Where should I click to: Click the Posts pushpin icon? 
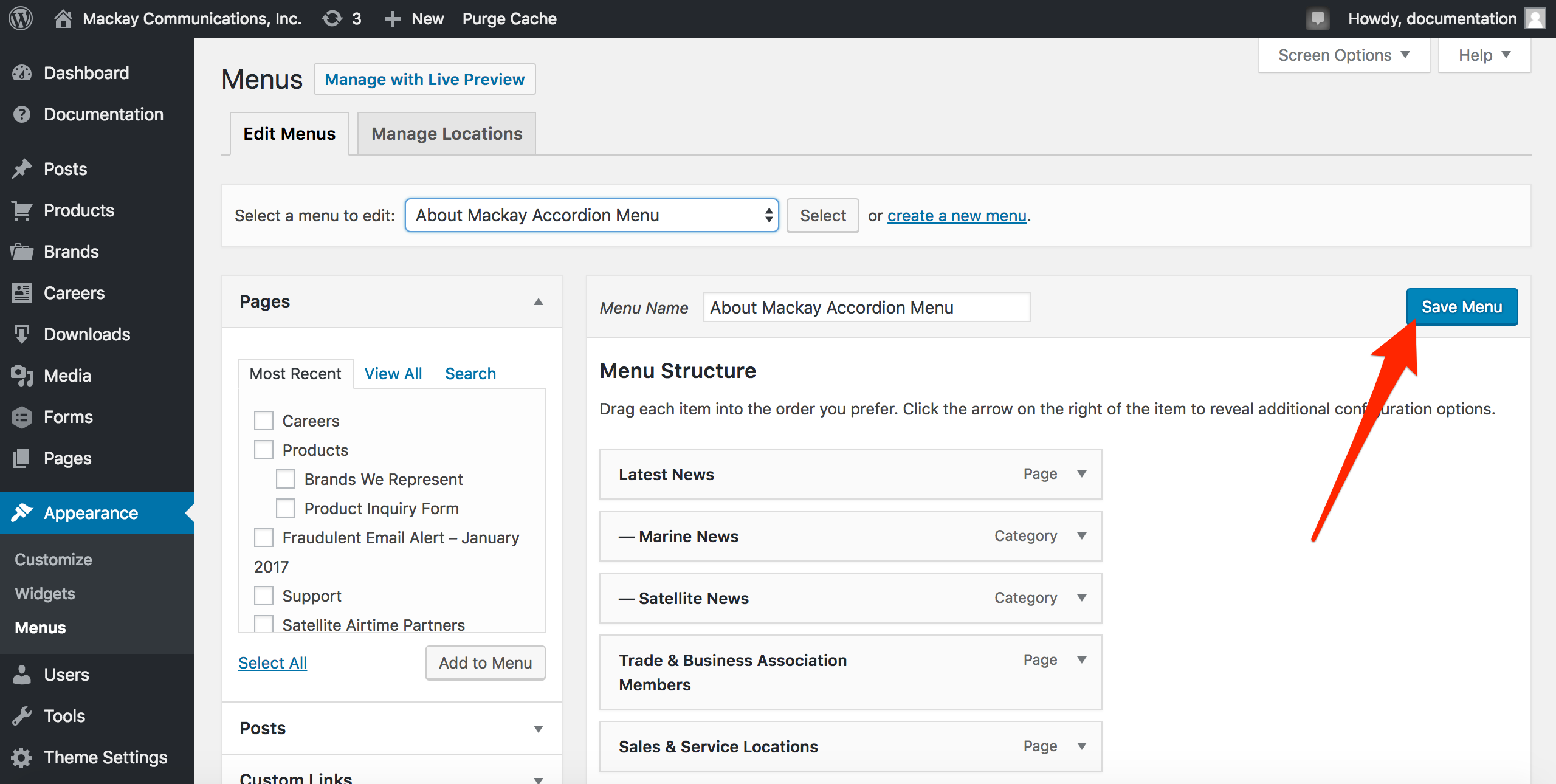22,169
